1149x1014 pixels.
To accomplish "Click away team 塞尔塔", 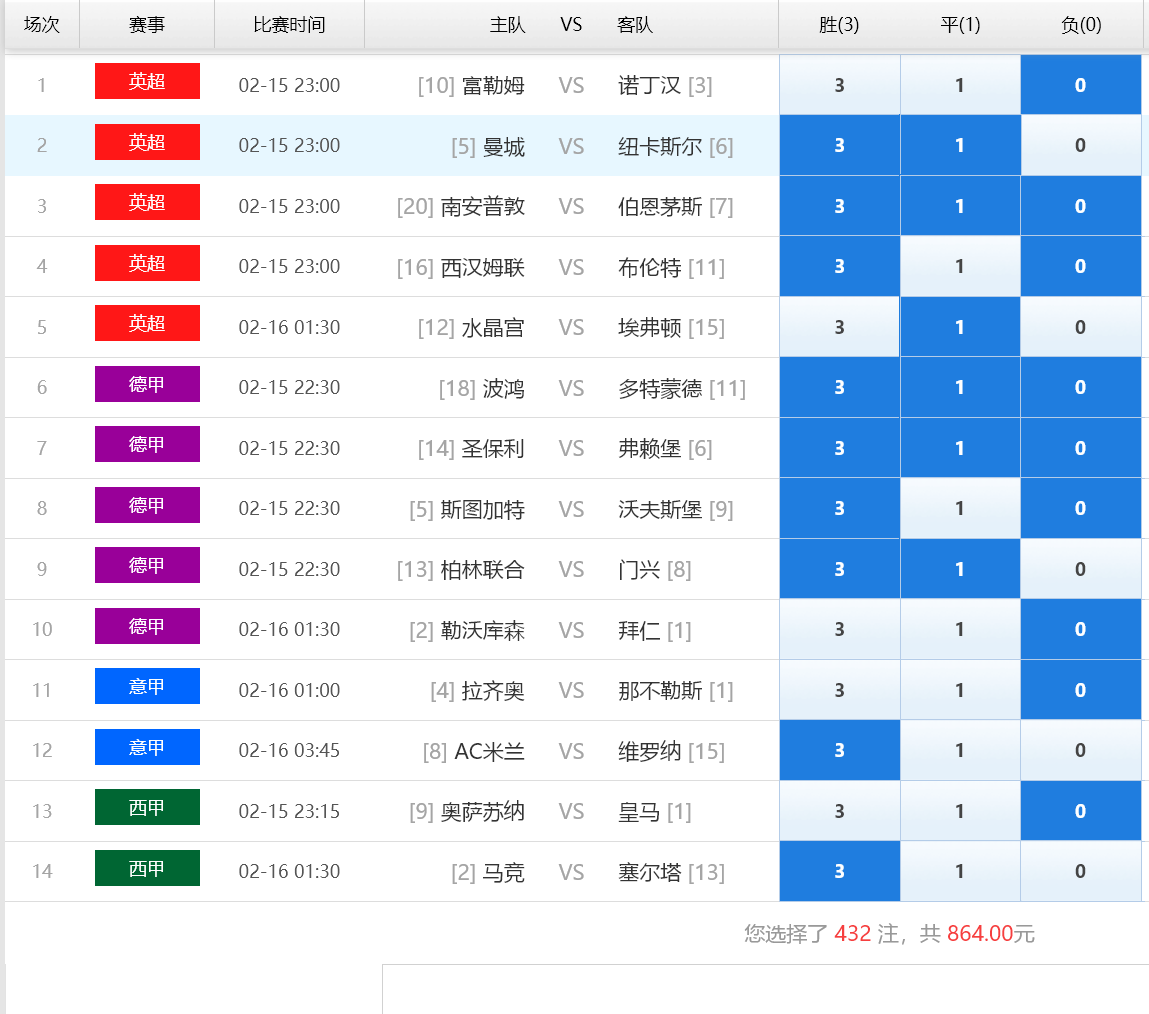I will click(x=649, y=872).
